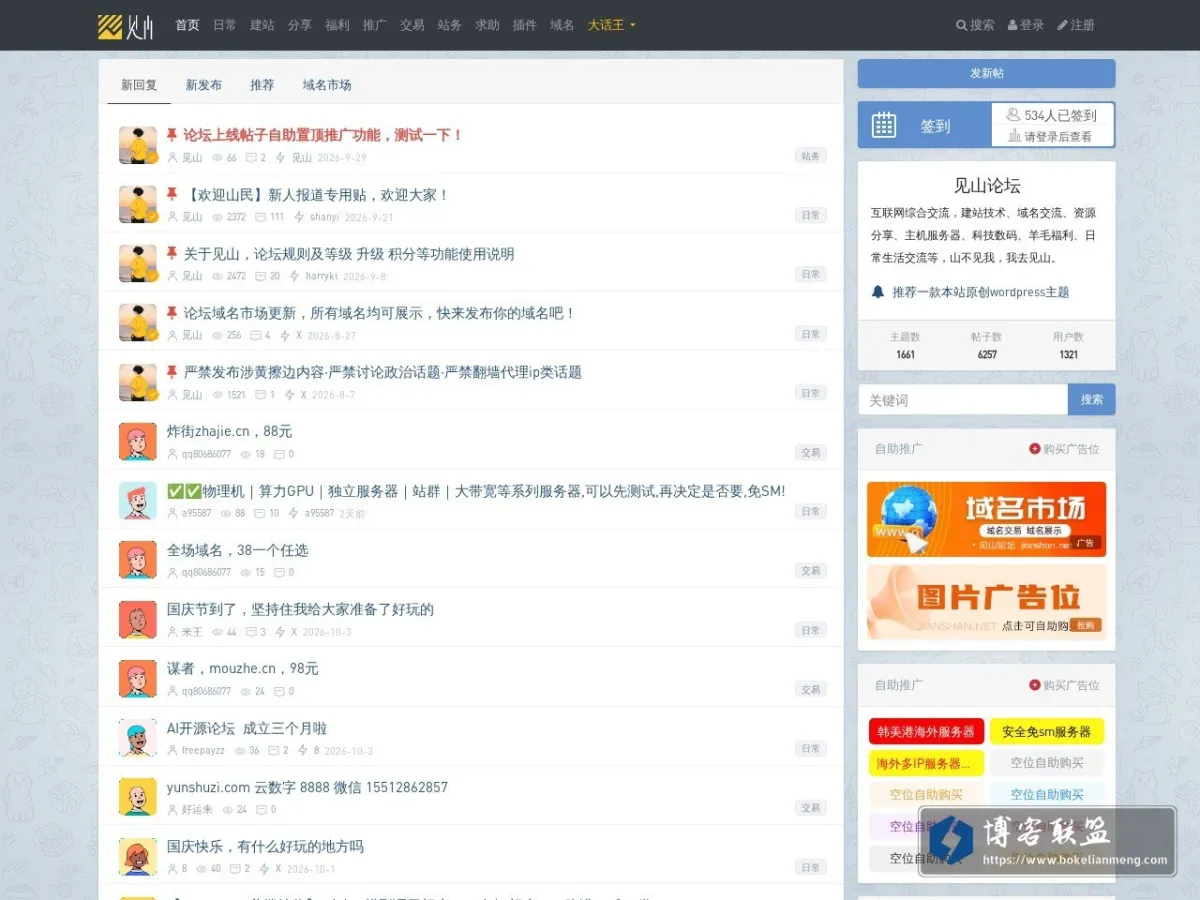
Task: Open 分享 navigation item
Action: [x=300, y=25]
